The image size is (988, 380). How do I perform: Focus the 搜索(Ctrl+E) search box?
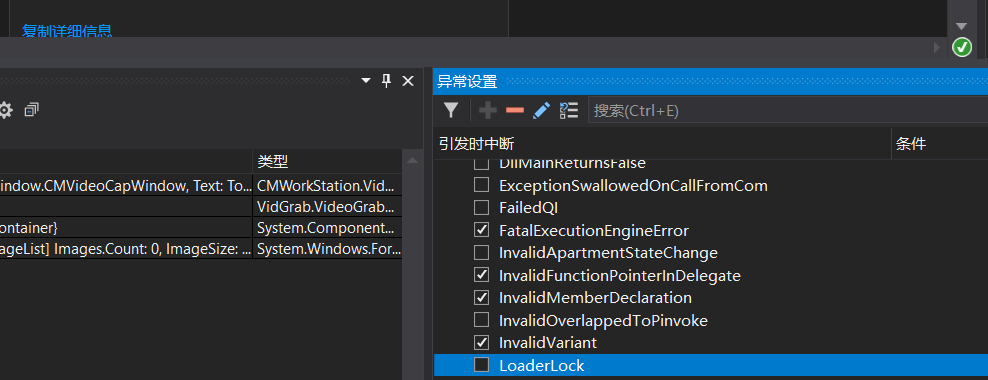coord(788,111)
